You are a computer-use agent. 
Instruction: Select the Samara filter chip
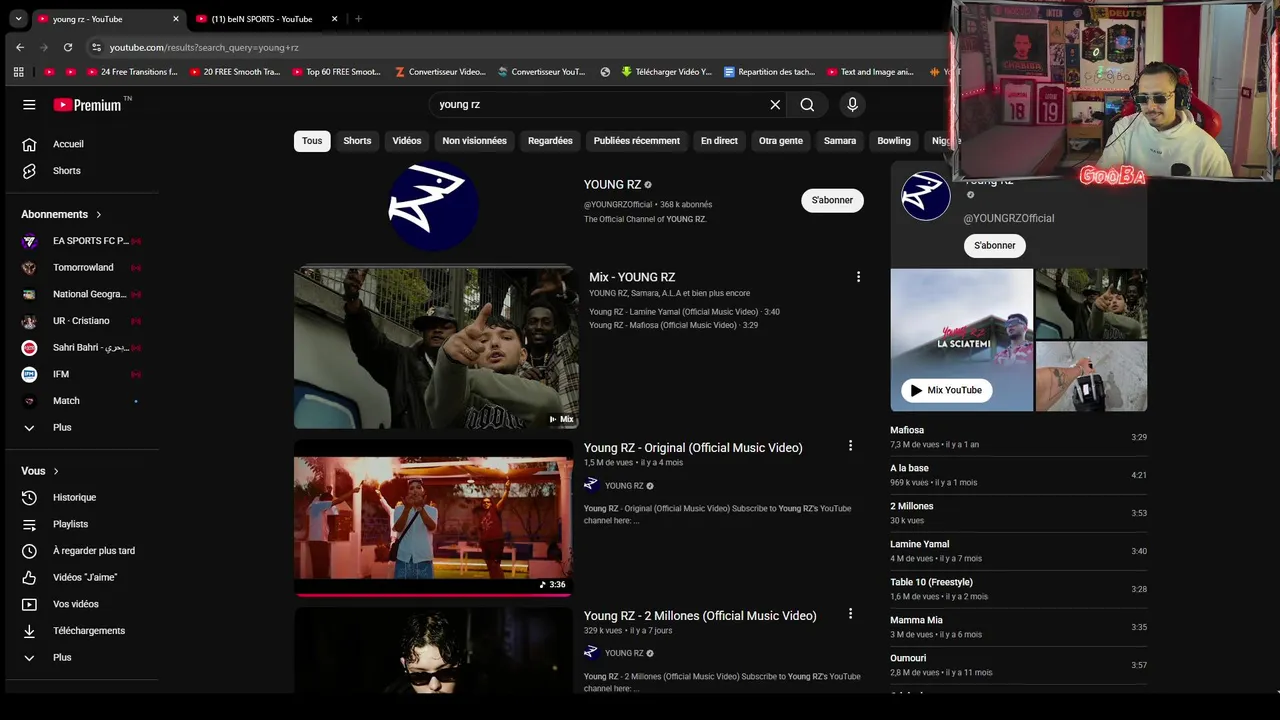click(840, 141)
